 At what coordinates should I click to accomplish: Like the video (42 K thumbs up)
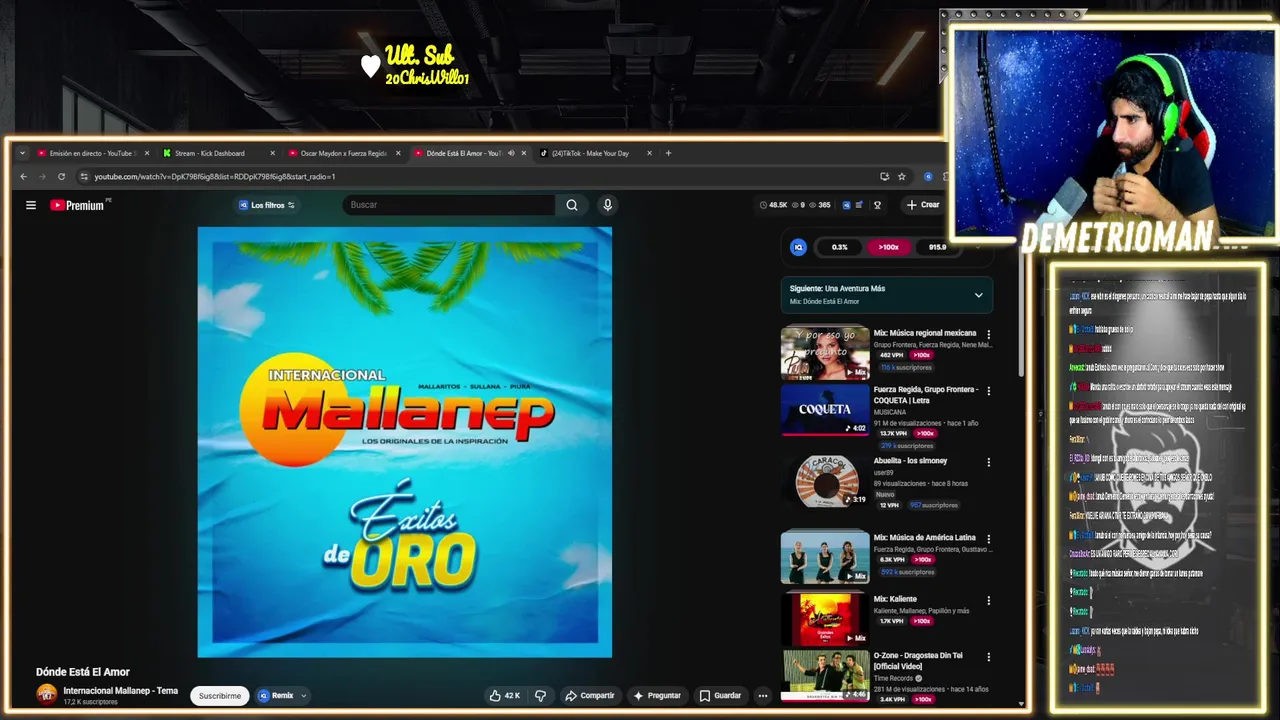[x=504, y=695]
